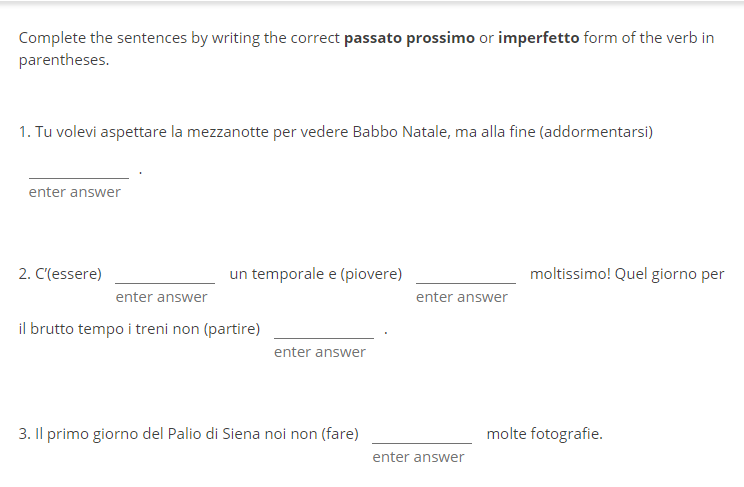Screen dimensions: 744x487
Task: Click 'enter answer' label below the piovere blank
Action: [x=462, y=297]
